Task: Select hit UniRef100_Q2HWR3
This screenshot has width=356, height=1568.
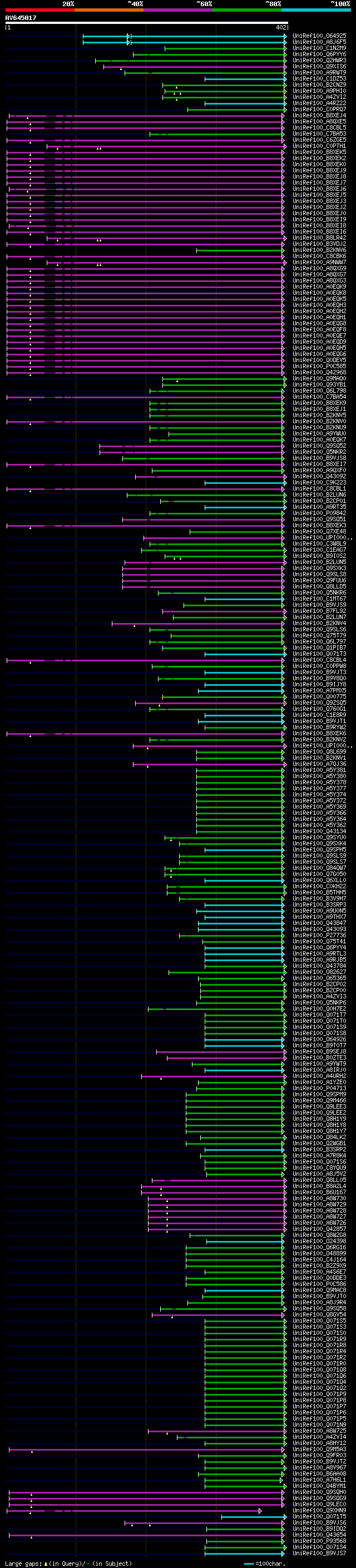Action: tap(319, 60)
